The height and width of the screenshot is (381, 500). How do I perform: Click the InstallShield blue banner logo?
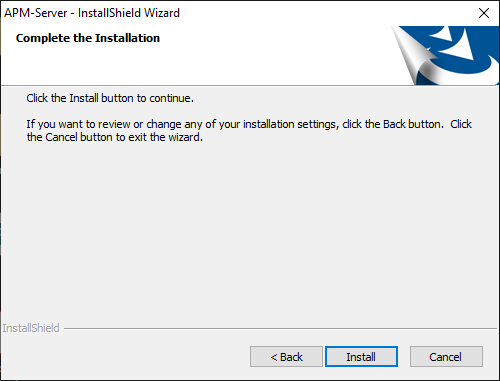tap(447, 55)
